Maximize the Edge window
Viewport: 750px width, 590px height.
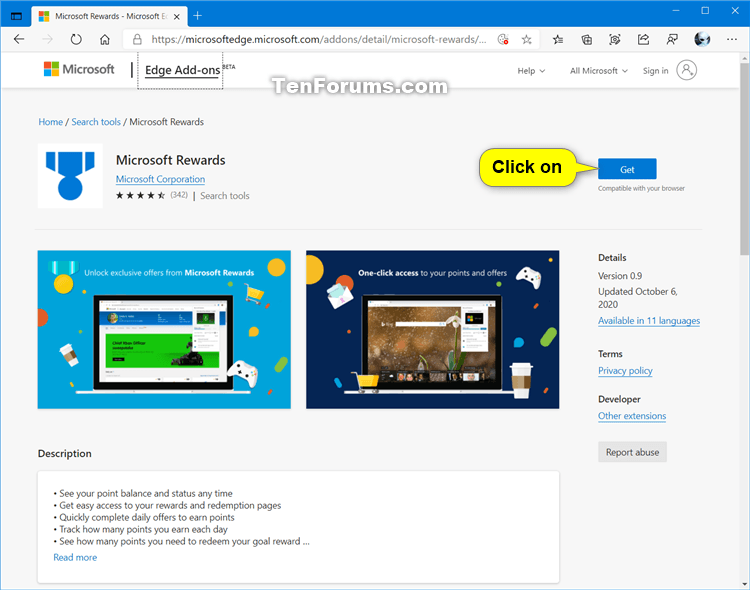(705, 11)
